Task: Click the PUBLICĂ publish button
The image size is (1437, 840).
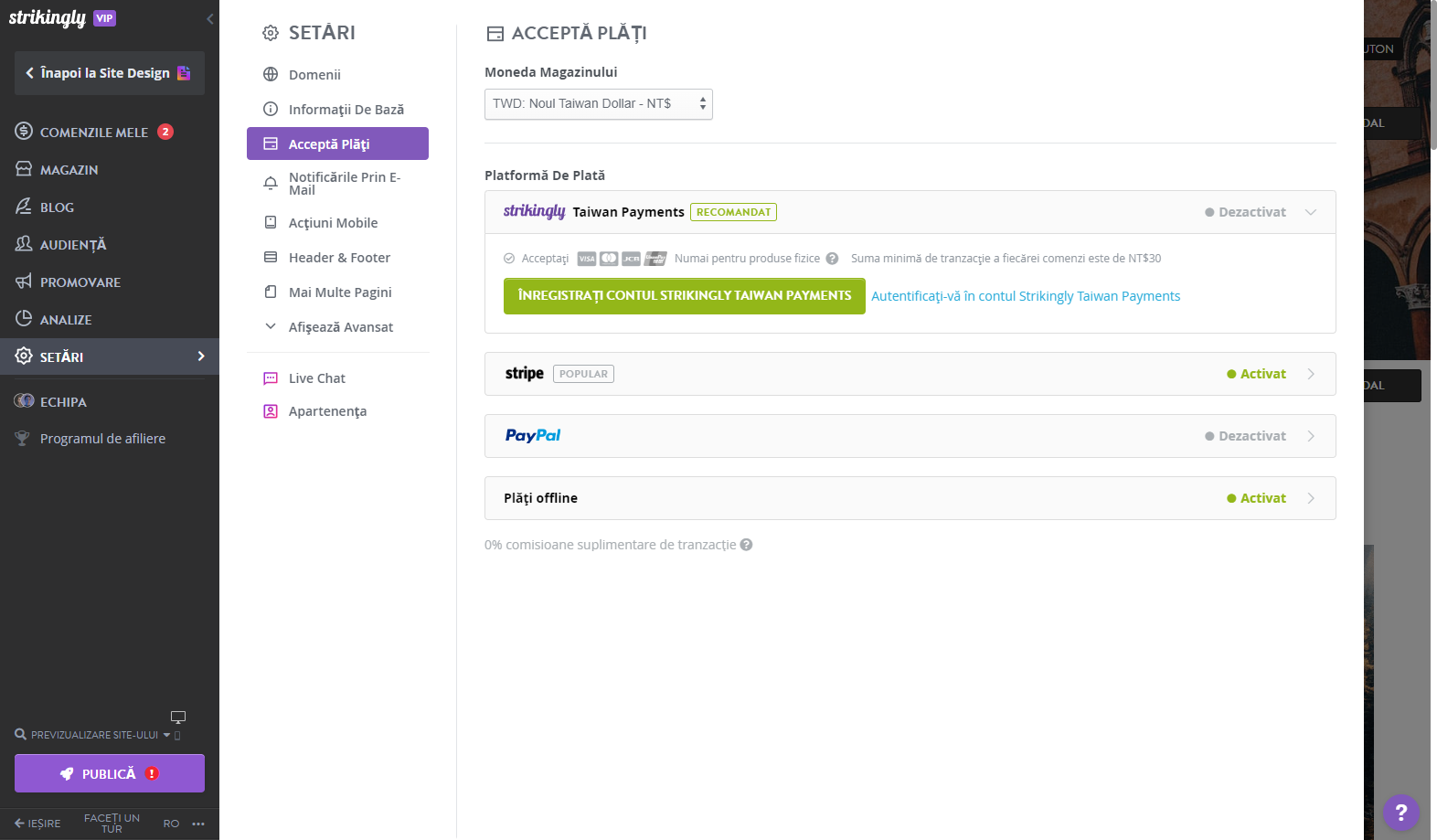Action: [110, 773]
